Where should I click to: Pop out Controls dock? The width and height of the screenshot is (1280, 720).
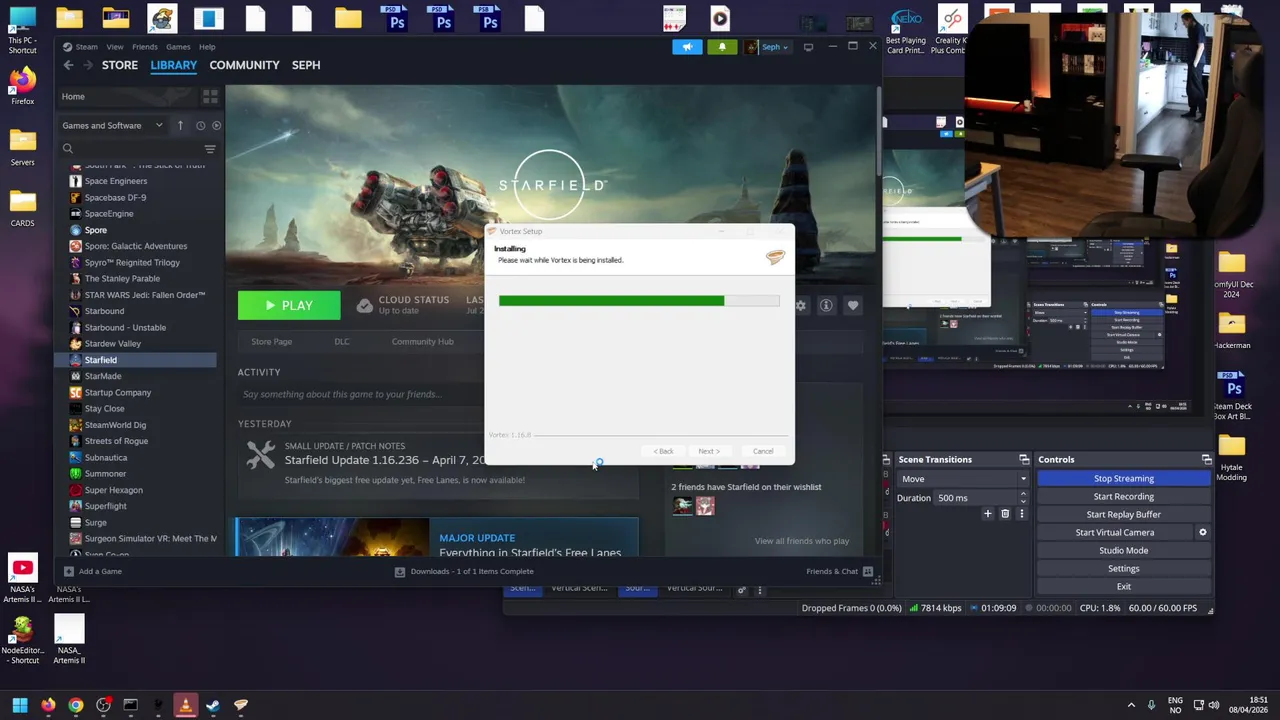pyautogui.click(x=1206, y=459)
